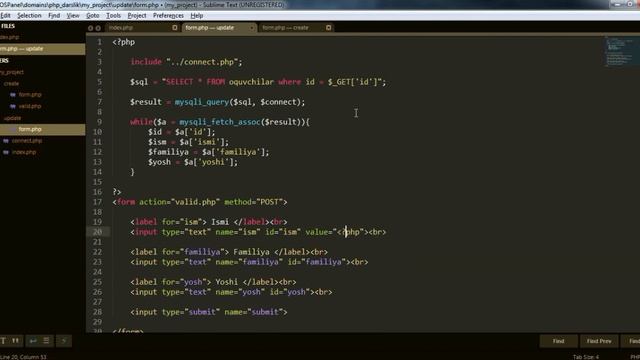Viewport: 640px width, 360px height.
Task: Open connect.php in sidebar
Action: click(x=27, y=140)
